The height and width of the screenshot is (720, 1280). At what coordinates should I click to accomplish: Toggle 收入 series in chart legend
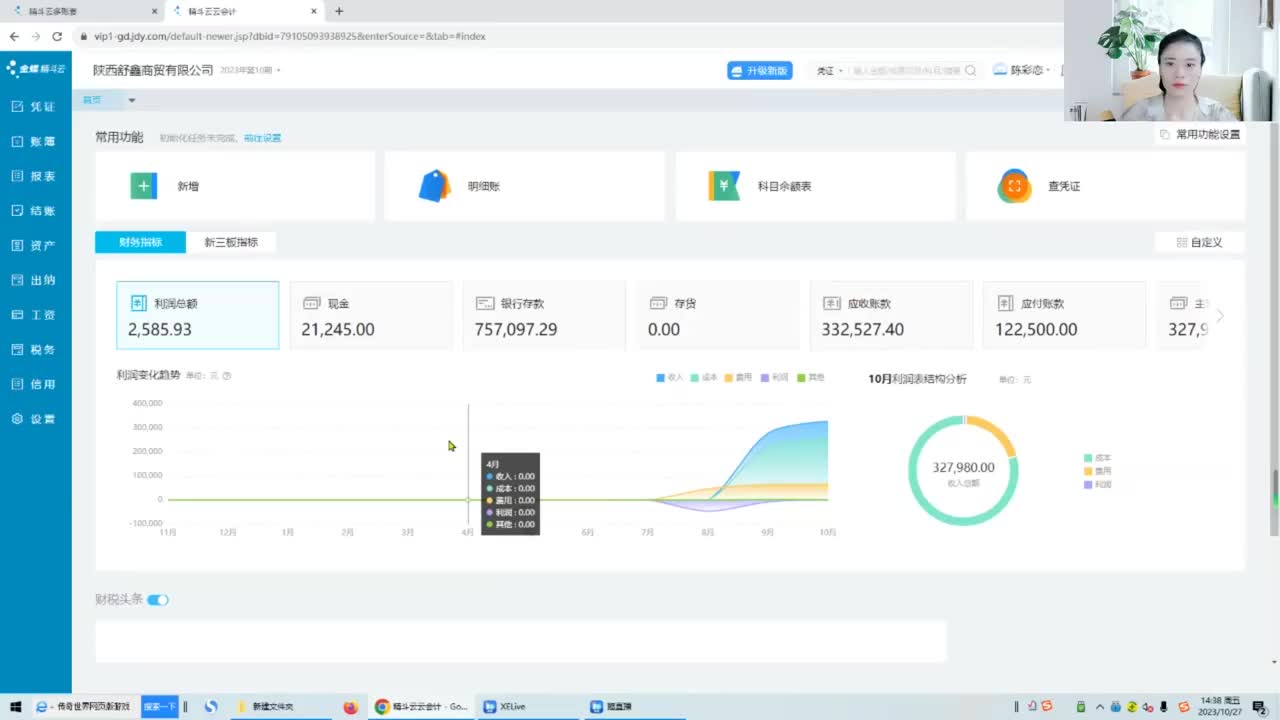point(670,377)
